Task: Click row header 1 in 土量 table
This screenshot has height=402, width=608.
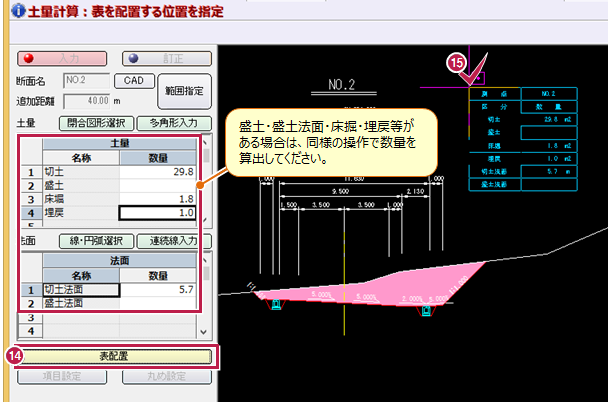Action: point(31,172)
